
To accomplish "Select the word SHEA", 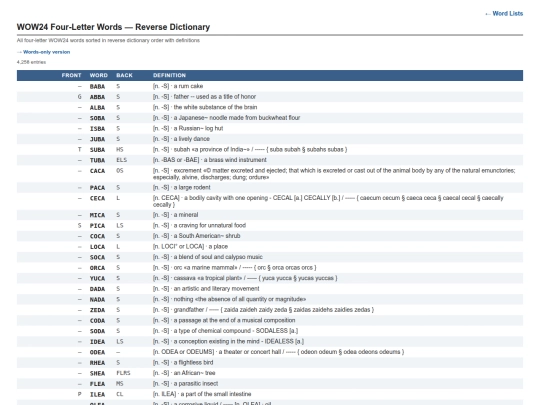I will pyautogui.click(x=97, y=374).
